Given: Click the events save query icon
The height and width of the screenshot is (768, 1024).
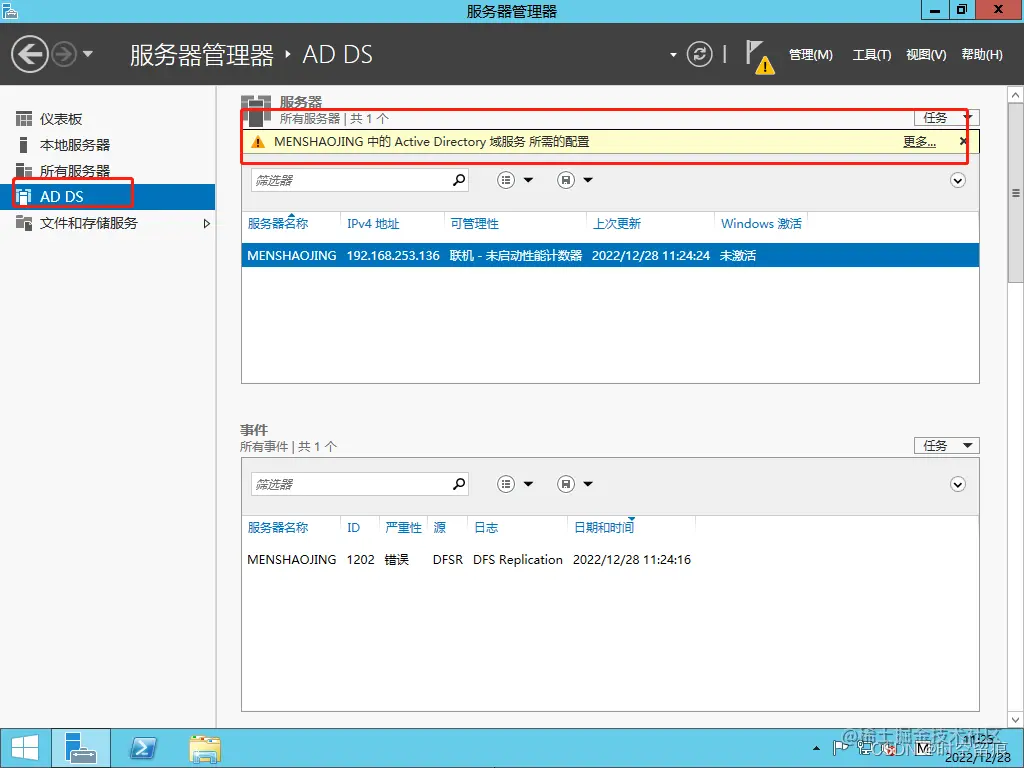Looking at the screenshot, I should click(x=566, y=484).
